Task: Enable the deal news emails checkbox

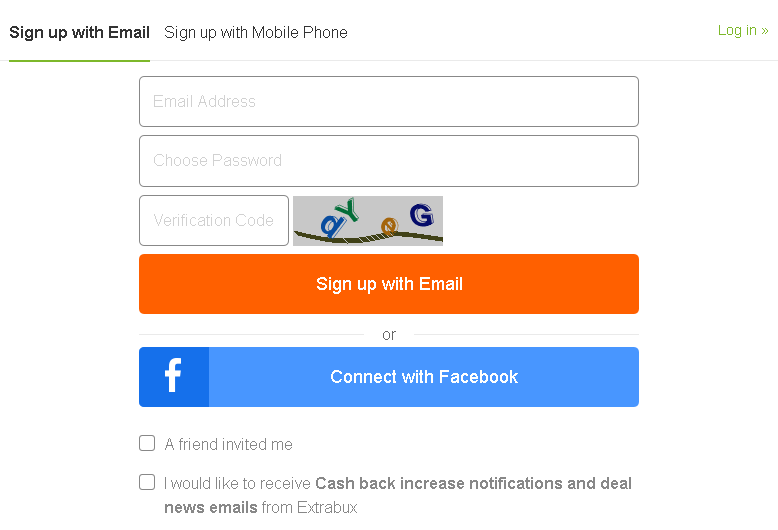Action: [x=147, y=482]
